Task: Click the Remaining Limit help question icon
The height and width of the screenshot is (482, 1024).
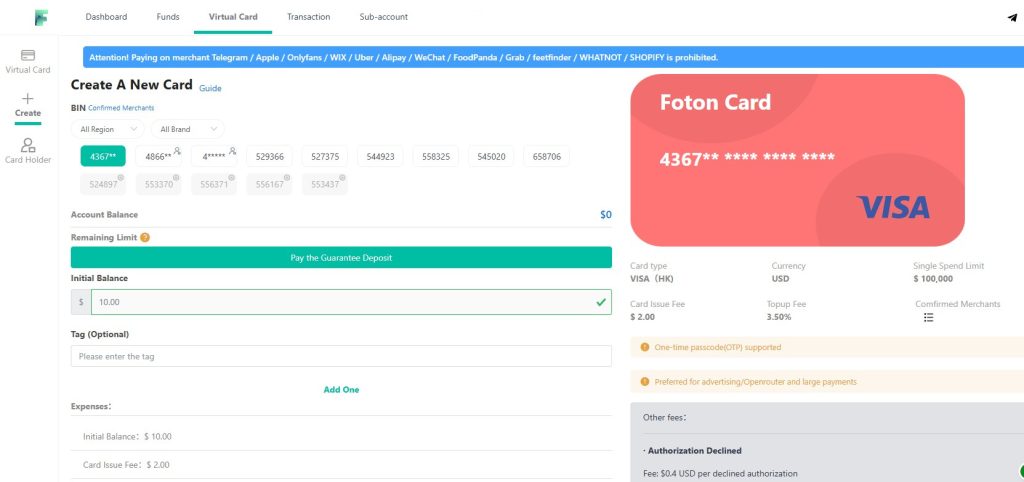Action: [145, 238]
